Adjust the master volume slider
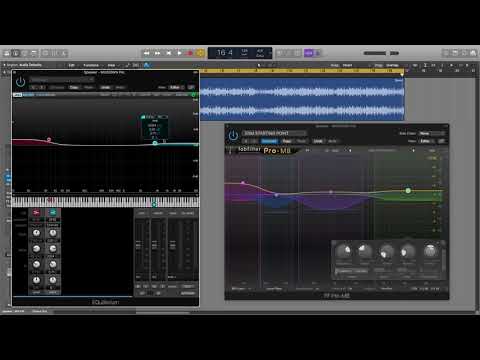This screenshot has width=480, height=360. 381,53
